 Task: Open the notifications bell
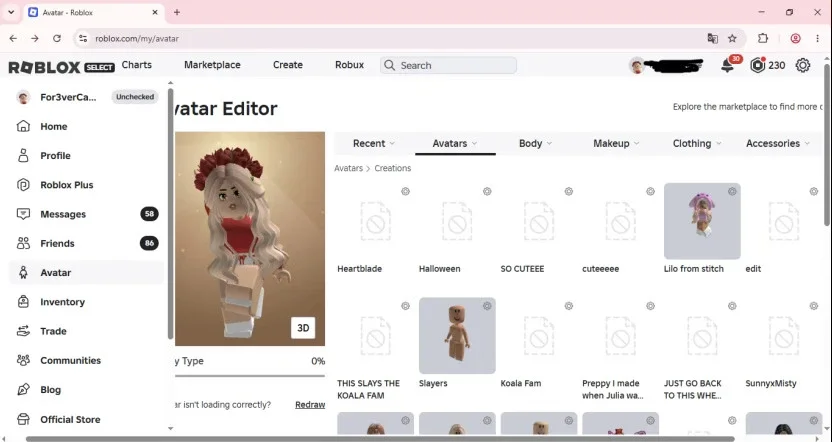coord(727,66)
